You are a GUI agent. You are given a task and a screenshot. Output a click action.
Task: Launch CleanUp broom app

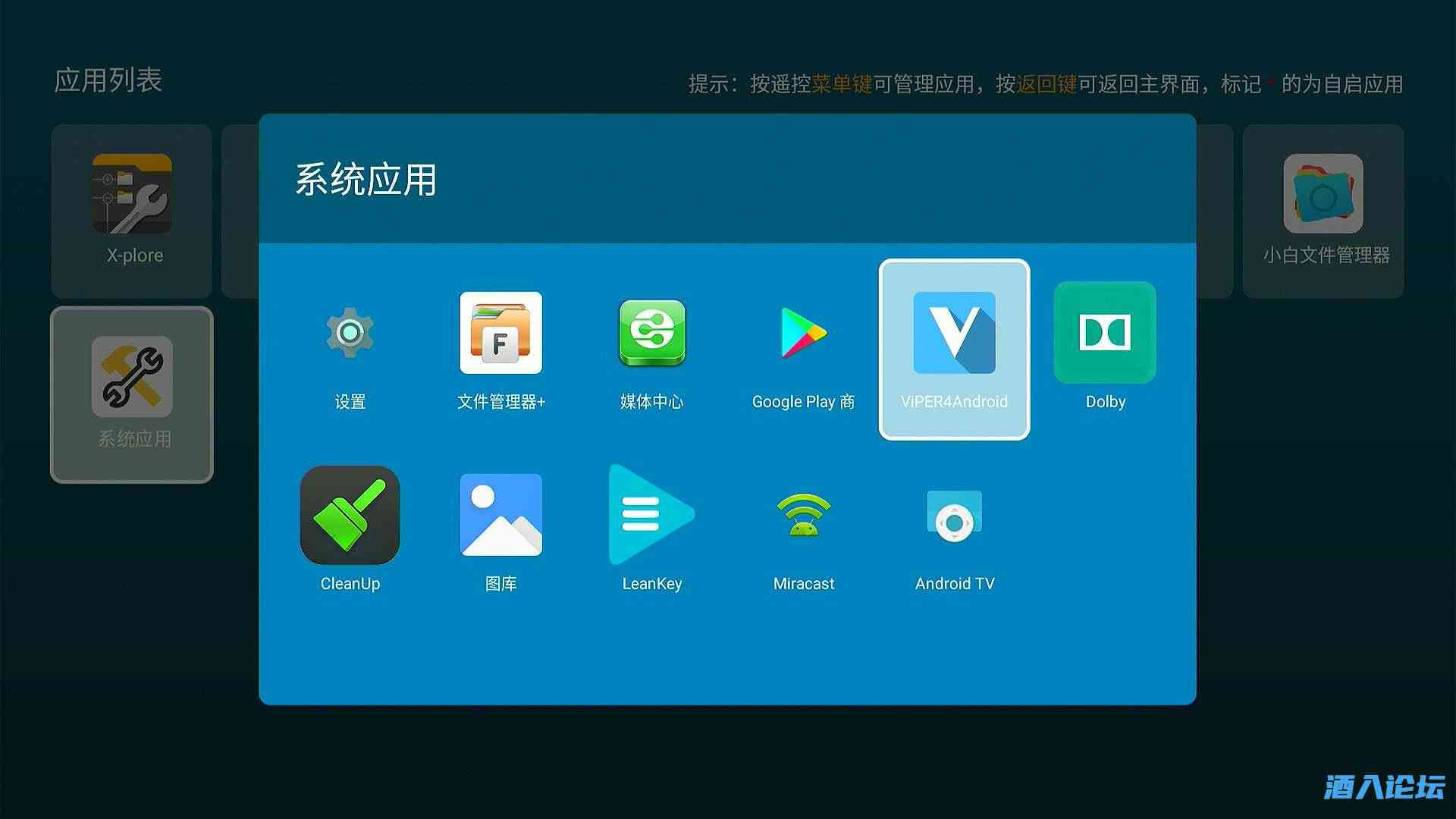pyautogui.click(x=350, y=516)
